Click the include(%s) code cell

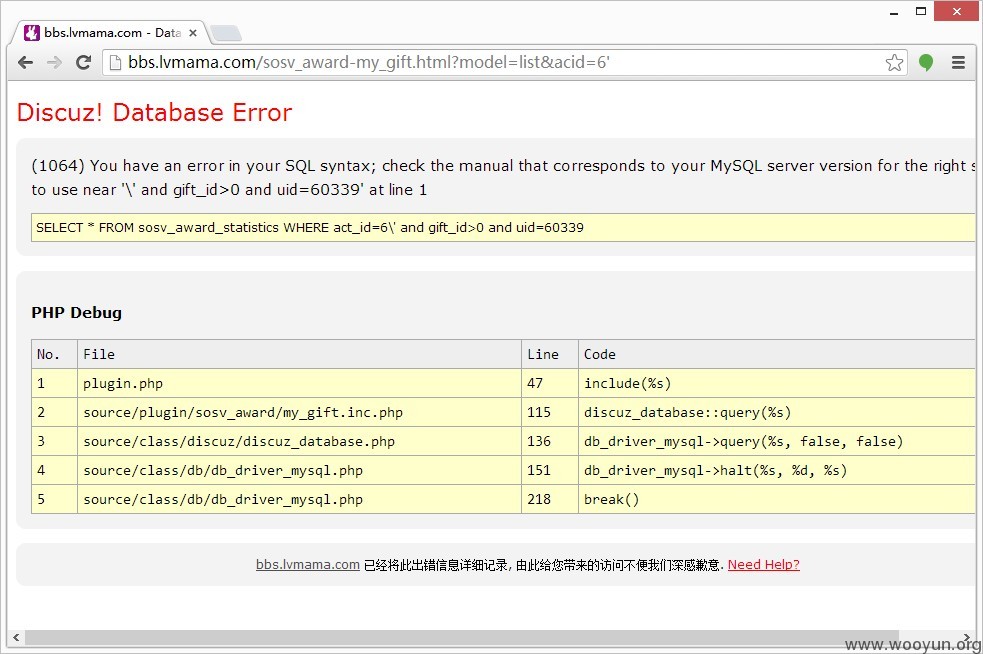(776, 383)
